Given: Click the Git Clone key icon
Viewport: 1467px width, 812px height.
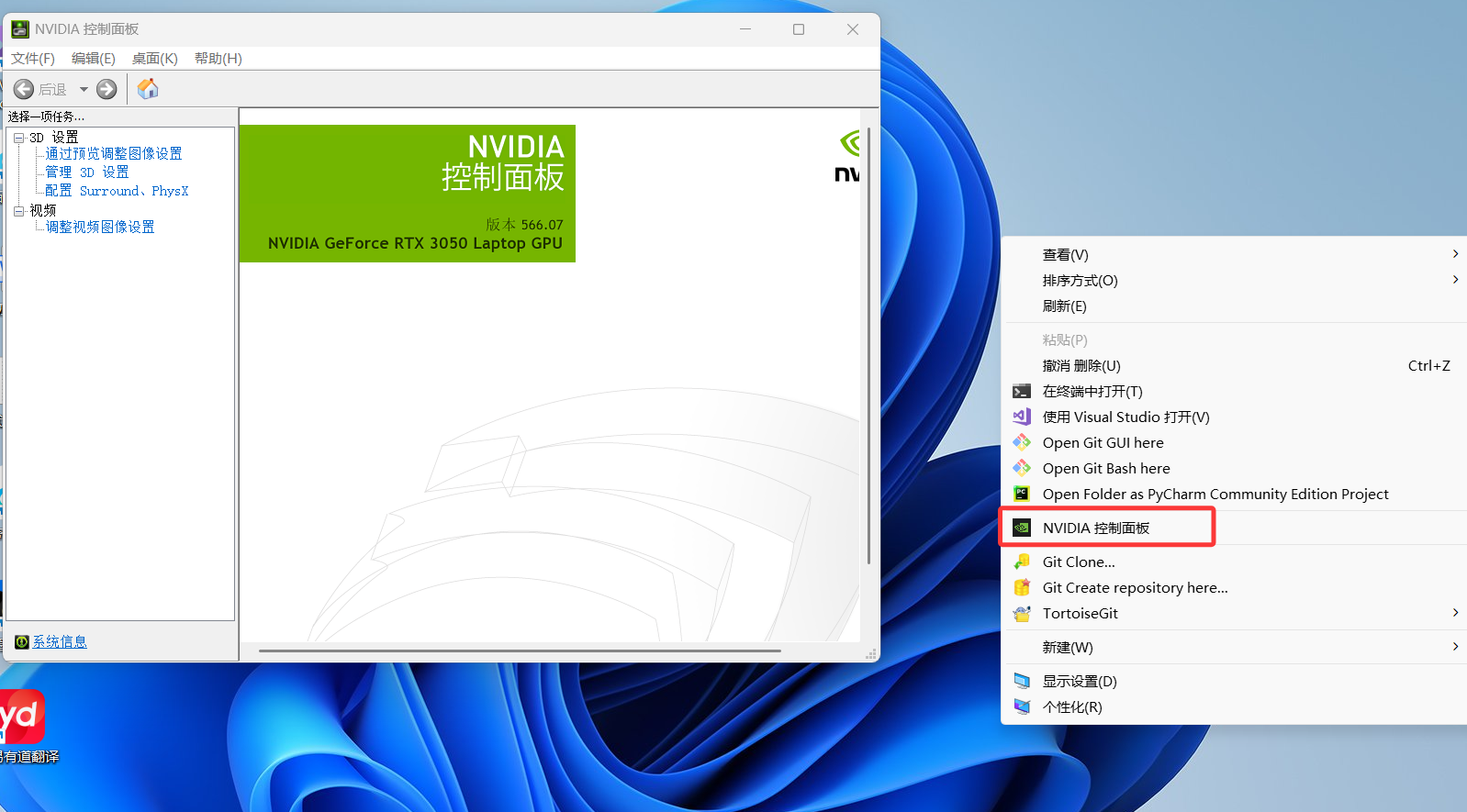Looking at the screenshot, I should [1021, 562].
